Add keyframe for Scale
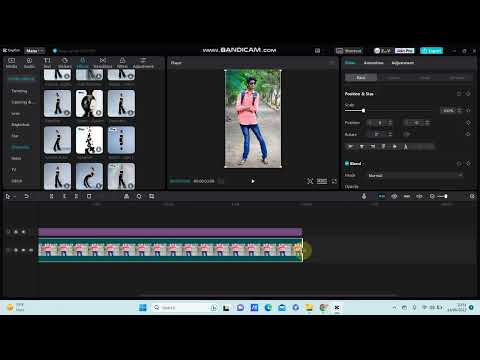The height and width of the screenshot is (360, 480). pos(468,110)
